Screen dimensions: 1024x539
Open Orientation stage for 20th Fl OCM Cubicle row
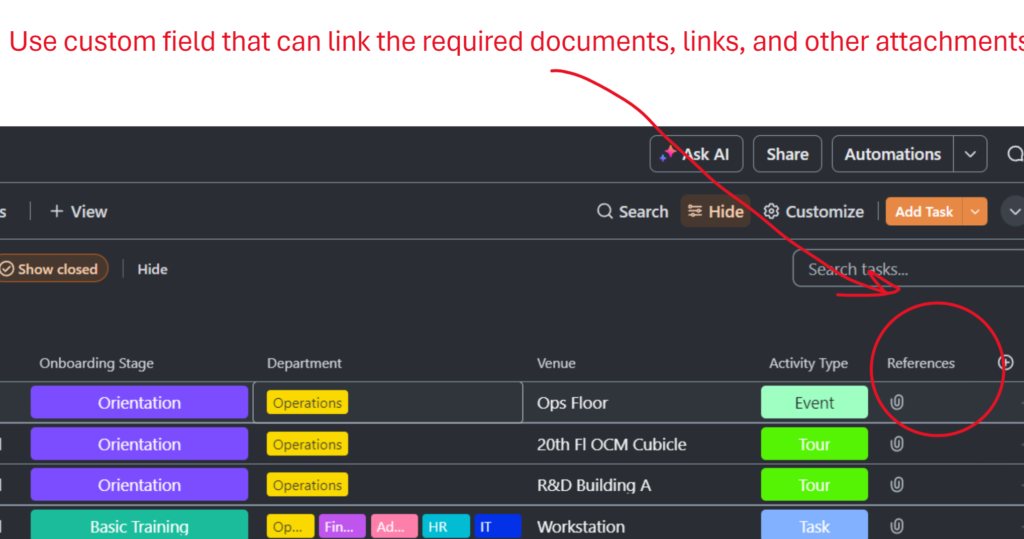pyautogui.click(x=139, y=444)
